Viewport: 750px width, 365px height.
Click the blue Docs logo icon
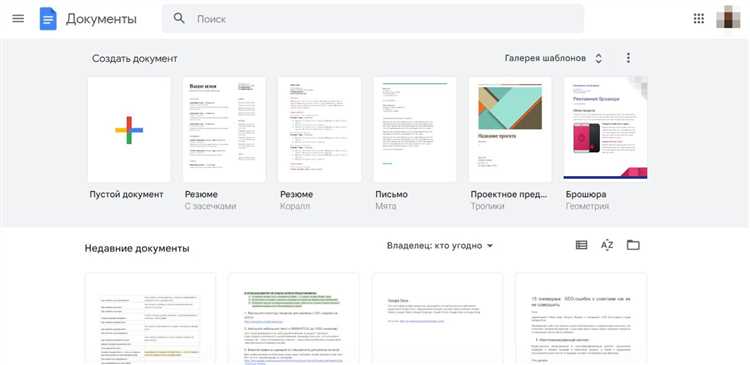[48, 19]
